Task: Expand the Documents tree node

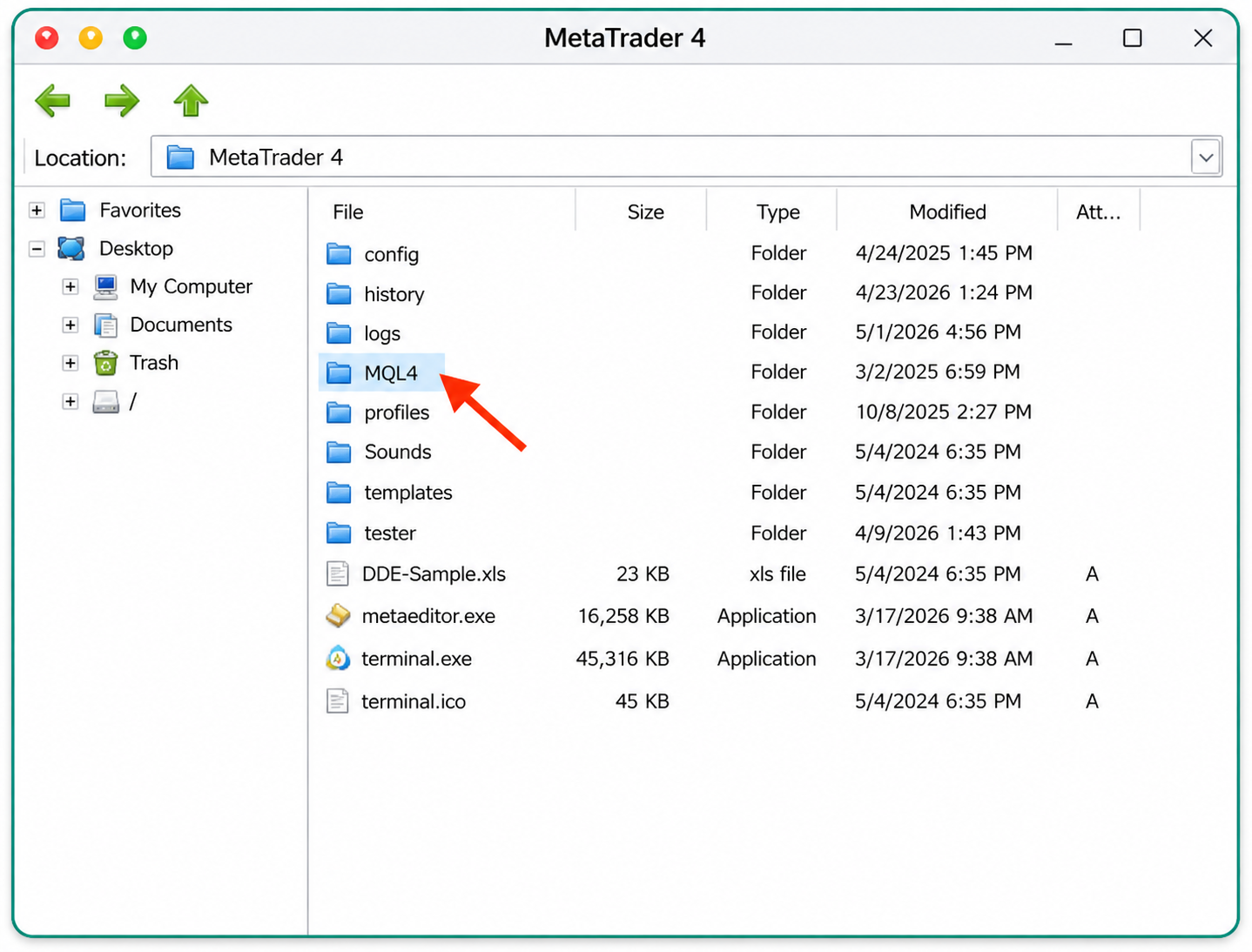Action: point(71,325)
